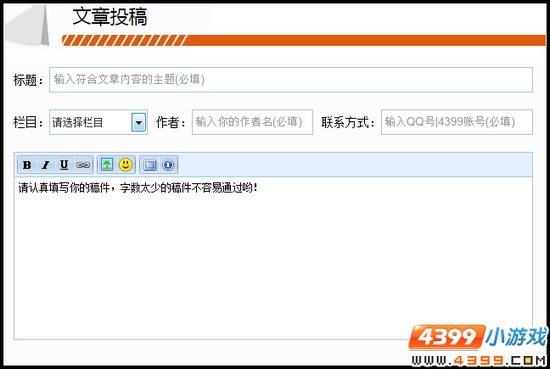Insert an image into the article

[x=107, y=165]
